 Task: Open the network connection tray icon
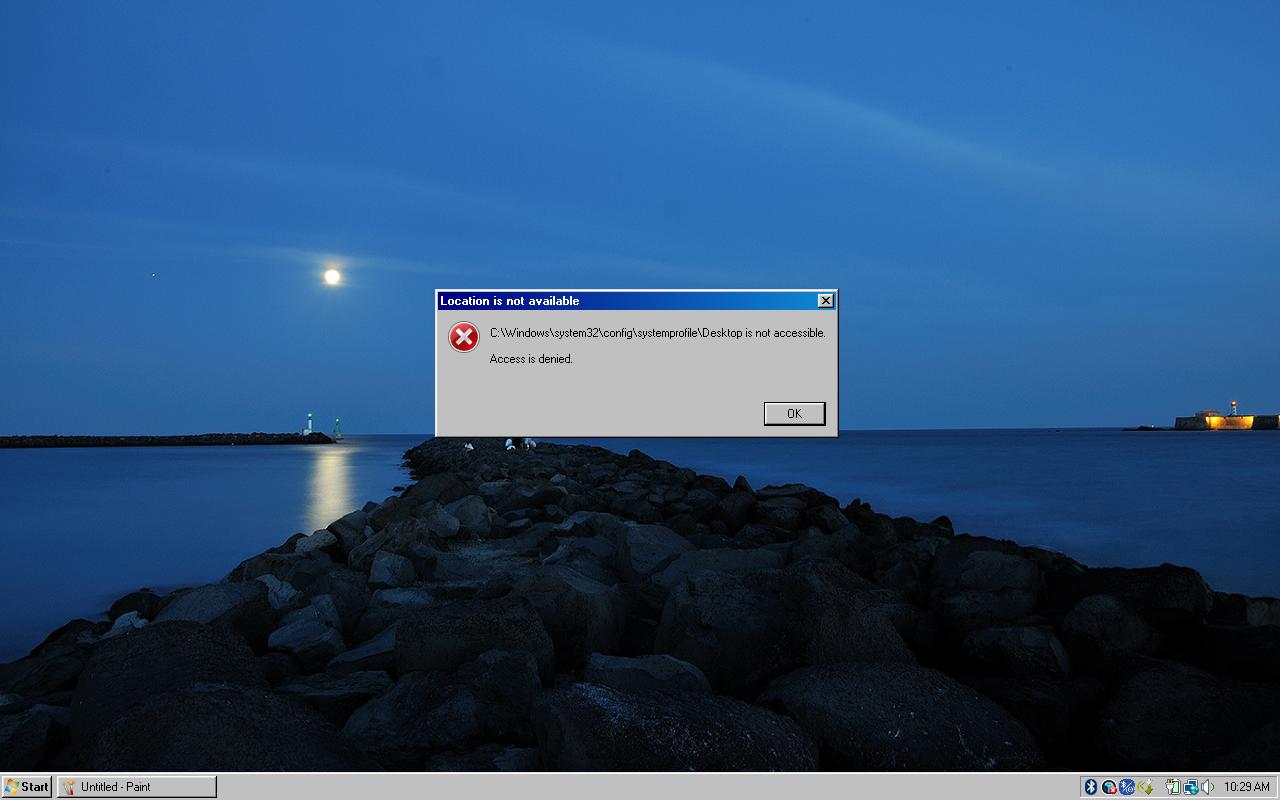click(x=1190, y=787)
